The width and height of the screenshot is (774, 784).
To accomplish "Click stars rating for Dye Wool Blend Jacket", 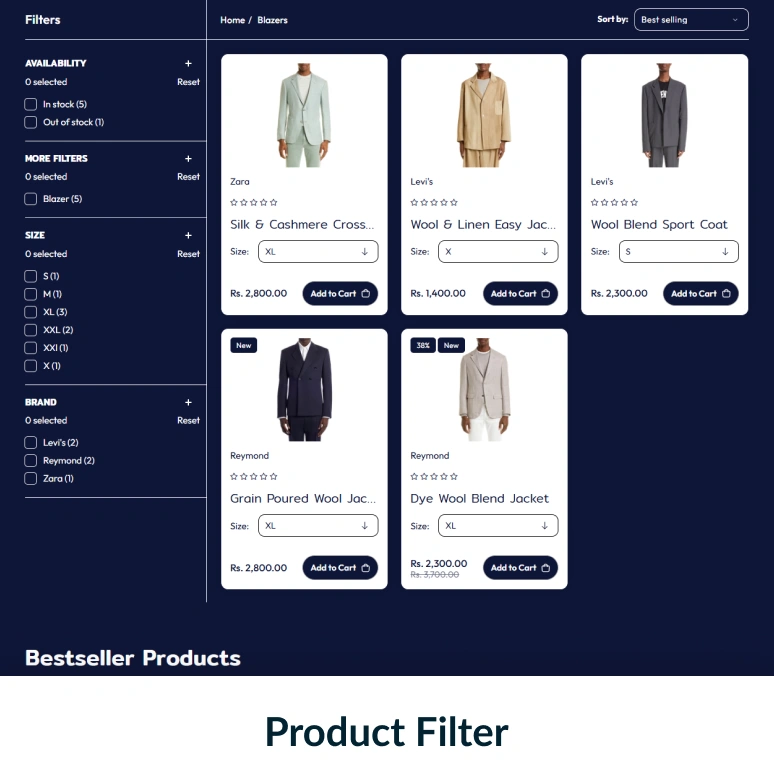I will 434,476.
